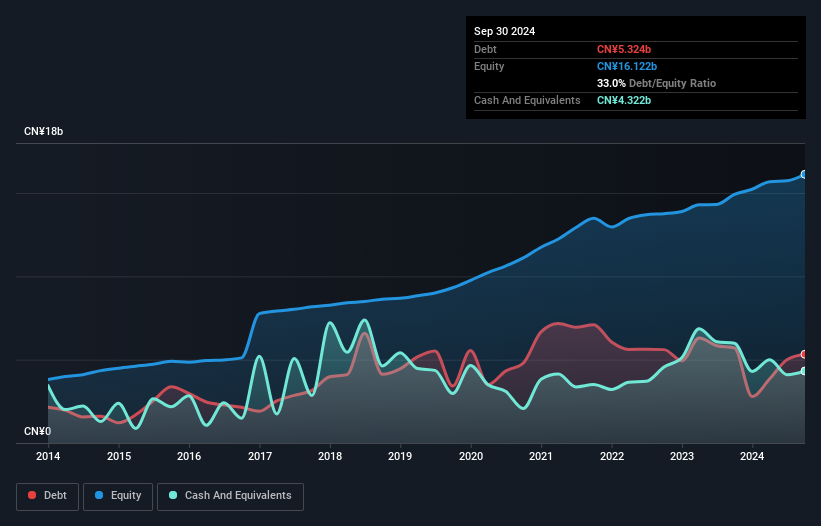Toggle the Equity series legend button

(x=118, y=496)
